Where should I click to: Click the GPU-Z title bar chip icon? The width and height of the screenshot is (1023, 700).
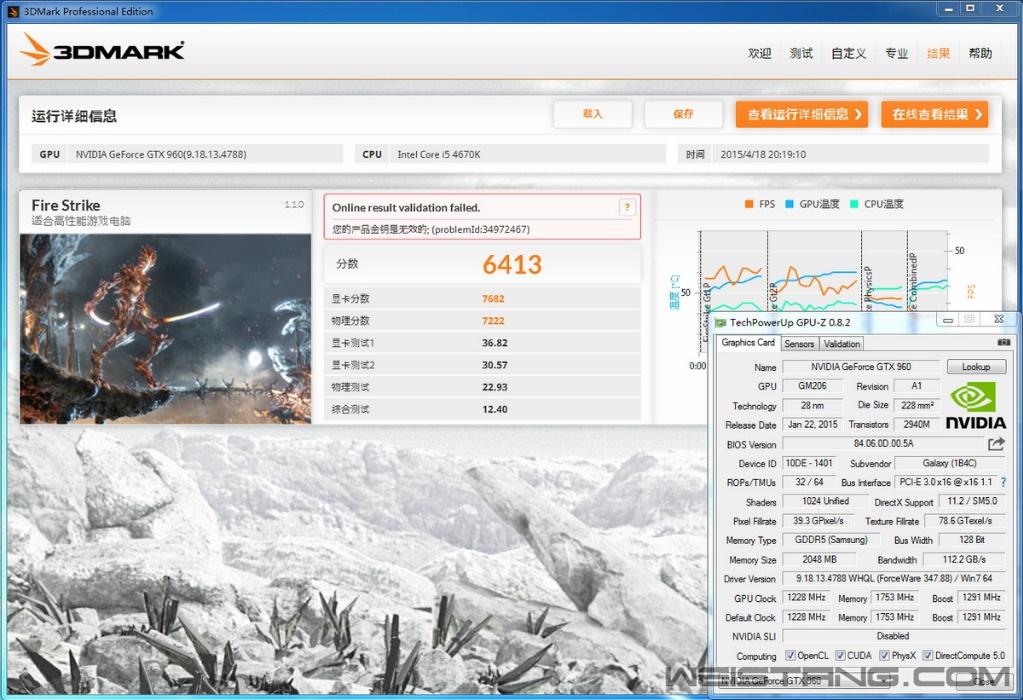coord(720,322)
